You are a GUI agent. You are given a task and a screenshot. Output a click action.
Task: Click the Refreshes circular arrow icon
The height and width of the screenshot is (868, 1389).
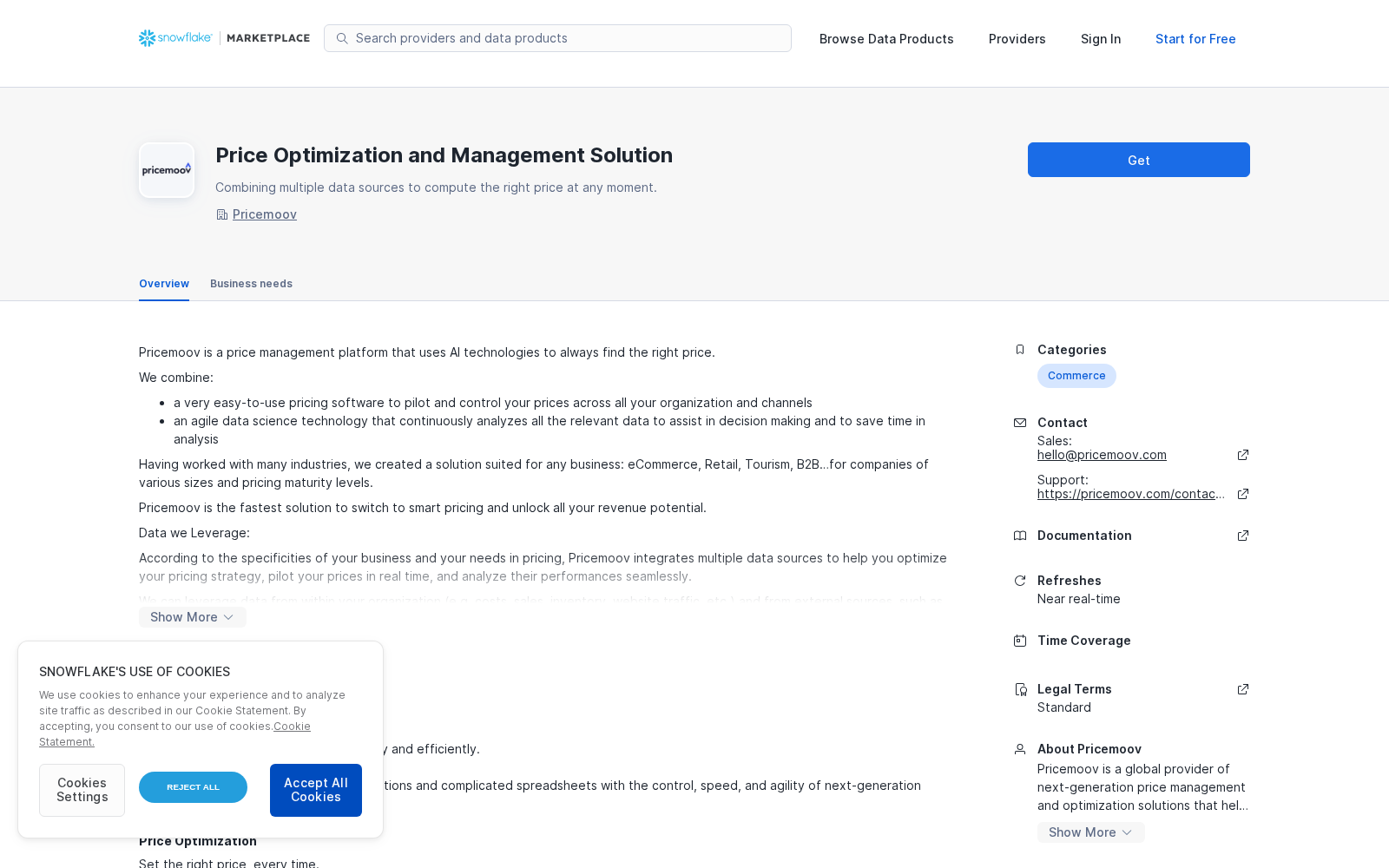click(x=1020, y=581)
